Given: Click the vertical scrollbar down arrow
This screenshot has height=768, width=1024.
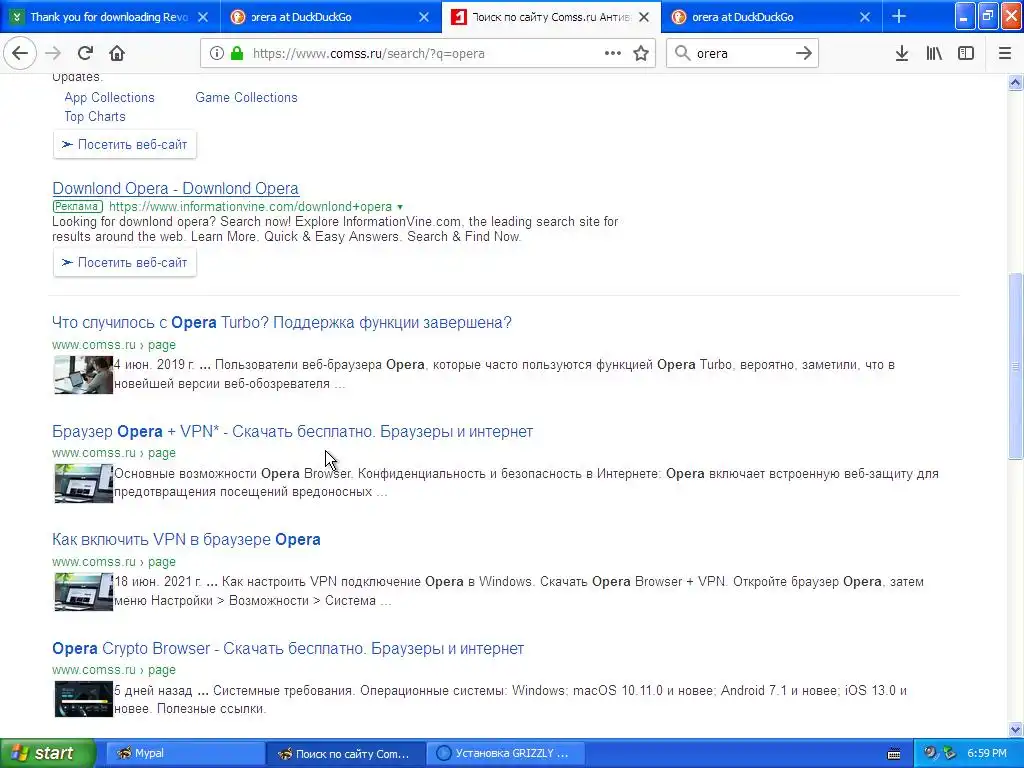Looking at the screenshot, I should (1015, 729).
